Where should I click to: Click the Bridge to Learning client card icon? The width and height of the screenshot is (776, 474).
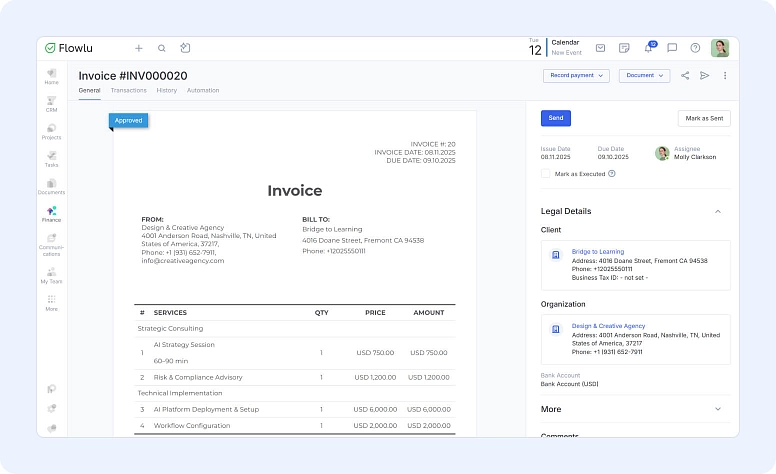pyautogui.click(x=556, y=255)
